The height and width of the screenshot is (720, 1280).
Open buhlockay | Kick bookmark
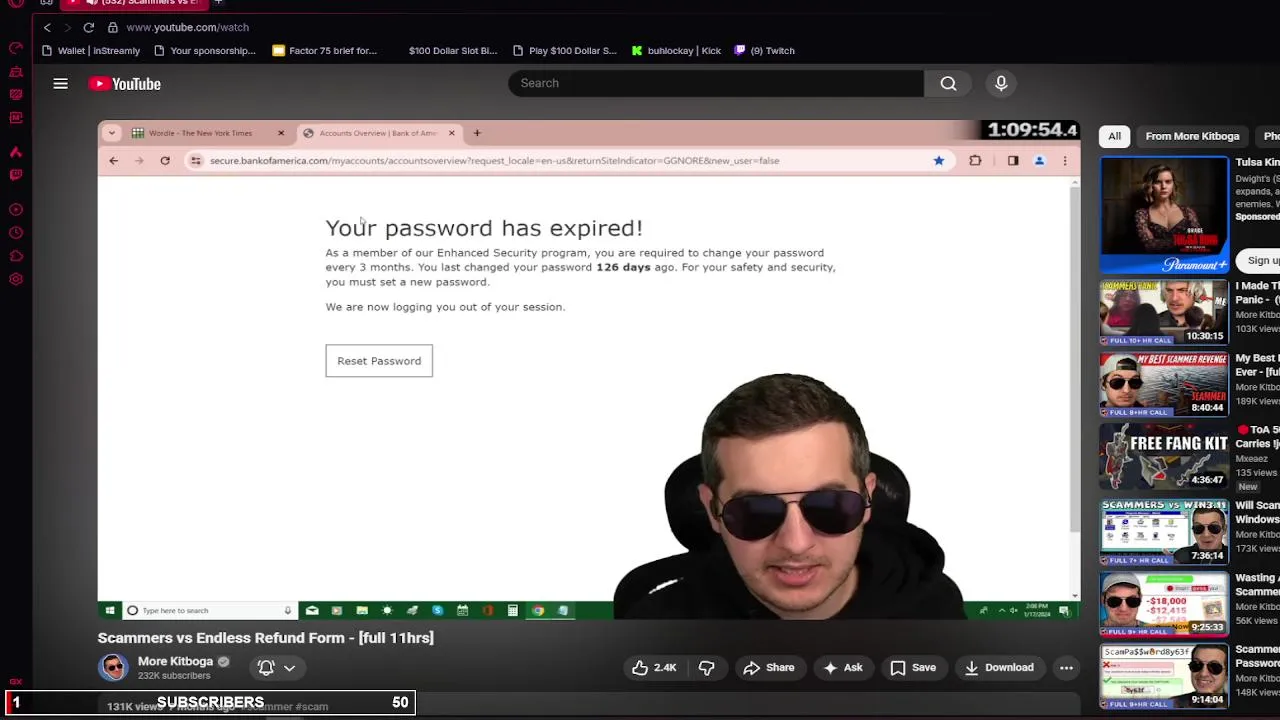[x=676, y=51]
